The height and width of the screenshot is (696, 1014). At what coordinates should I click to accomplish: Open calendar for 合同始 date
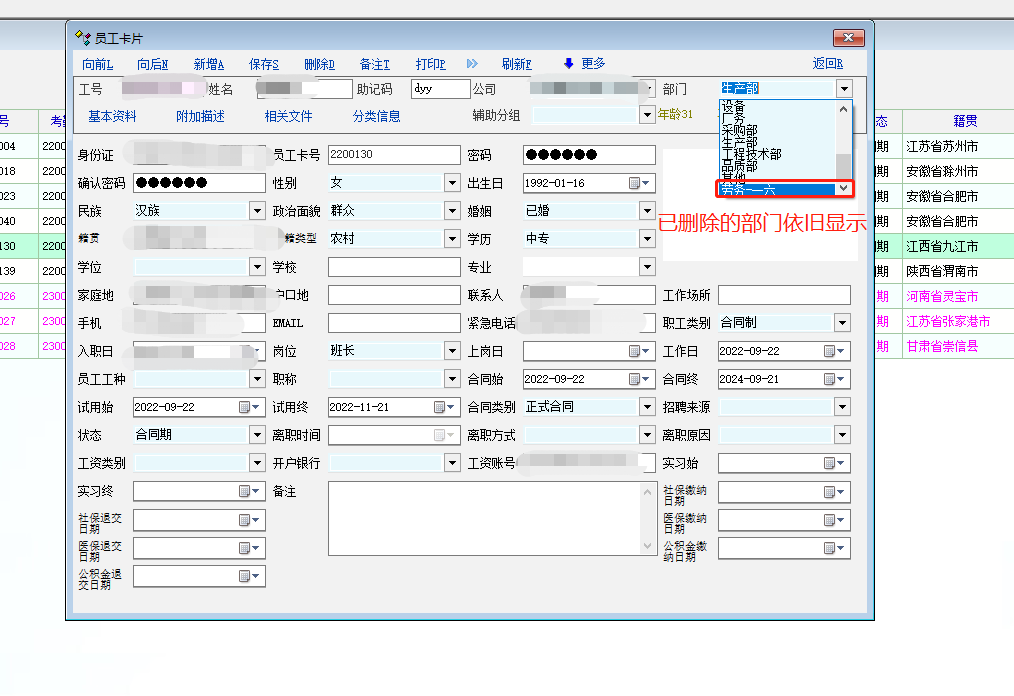tap(634, 379)
